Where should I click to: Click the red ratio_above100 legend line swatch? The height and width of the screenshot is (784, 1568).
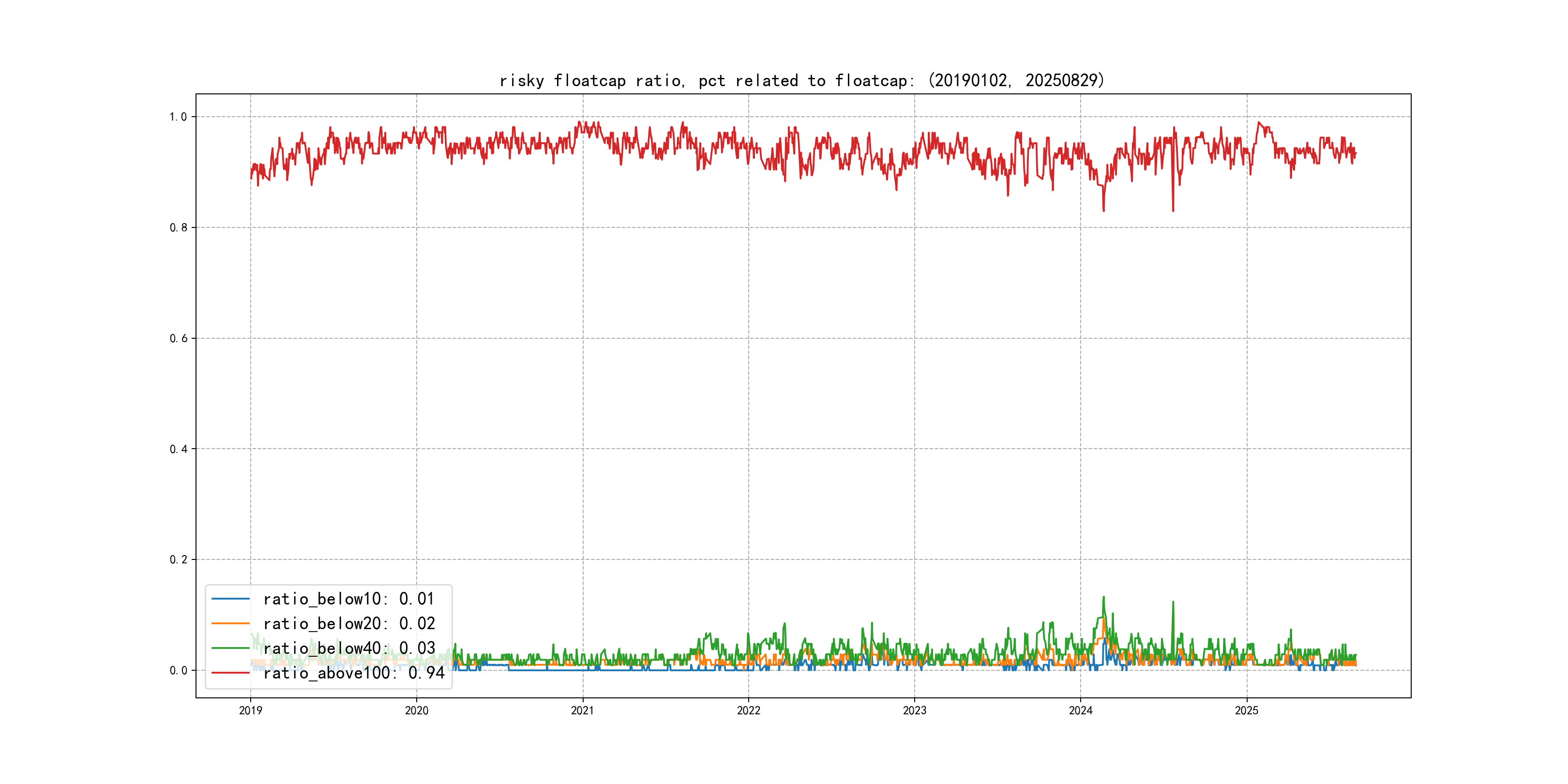coord(230,673)
